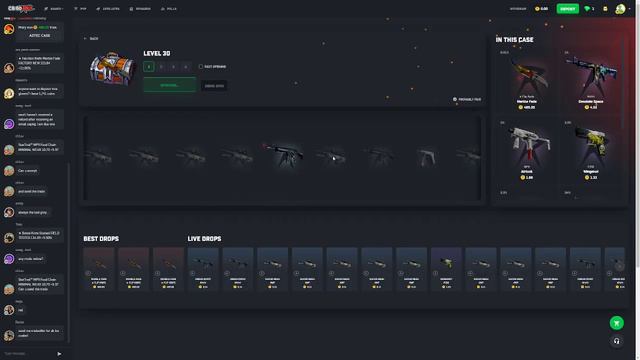Click the 'Can u accept' chat message
This screenshot has height=360, width=640.
[28, 171]
